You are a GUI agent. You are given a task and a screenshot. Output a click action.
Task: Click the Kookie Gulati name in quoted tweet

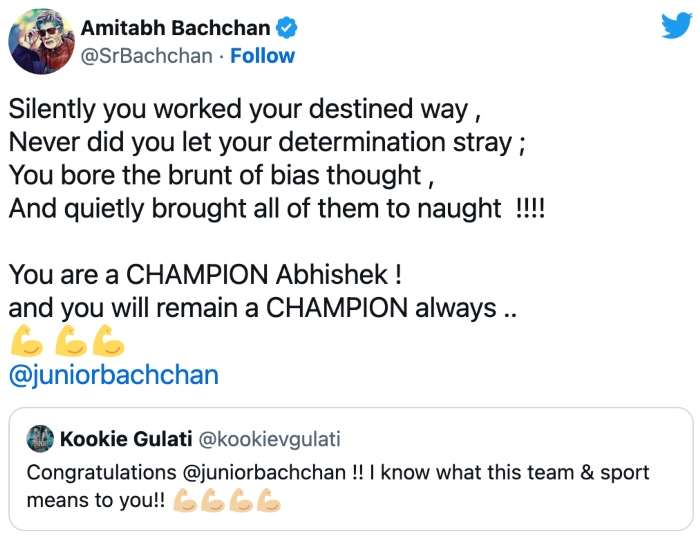[125, 439]
